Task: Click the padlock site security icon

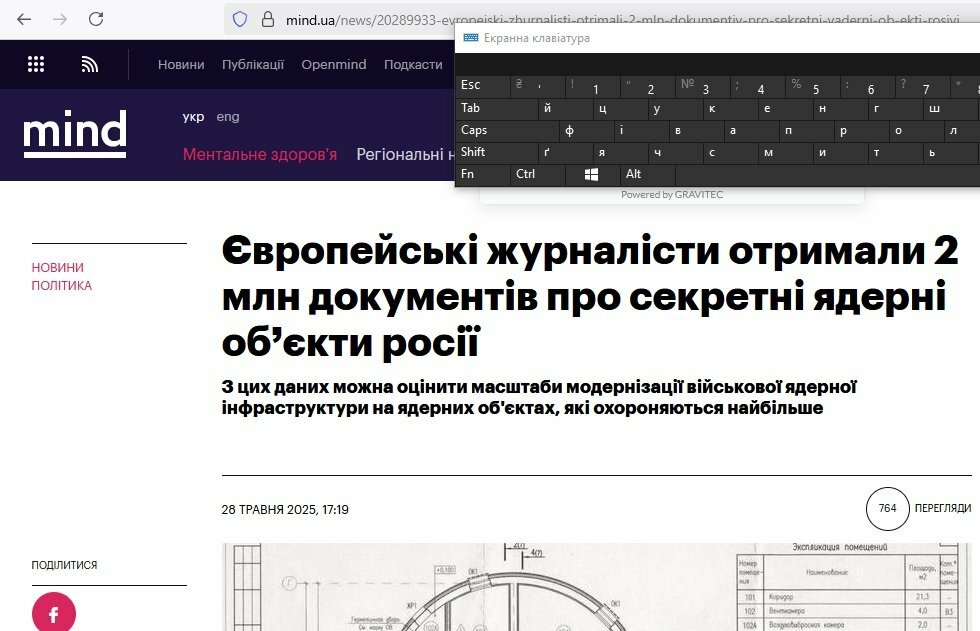Action: tap(268, 19)
